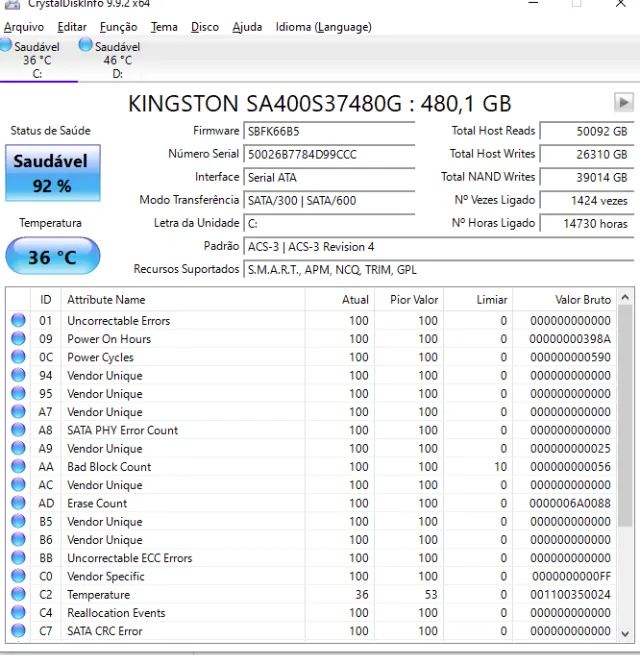This screenshot has width=640, height=655.
Task: Click the Valor Bruto column header
Action: coord(565,300)
